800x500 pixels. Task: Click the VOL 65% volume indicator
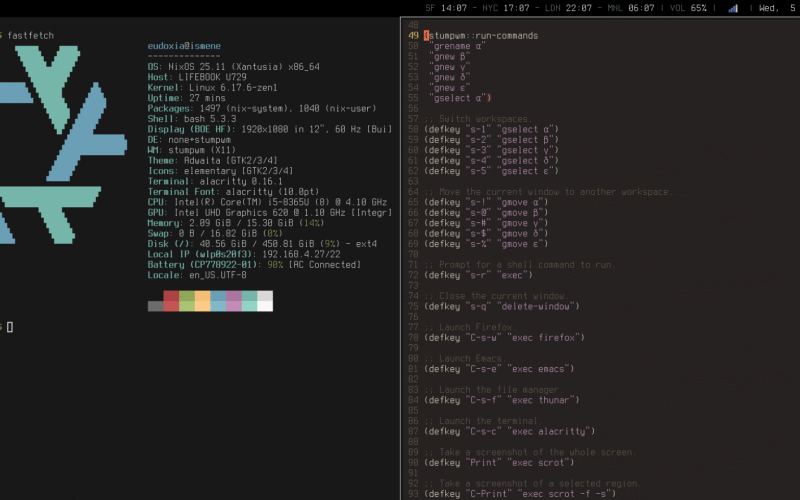[x=687, y=8]
